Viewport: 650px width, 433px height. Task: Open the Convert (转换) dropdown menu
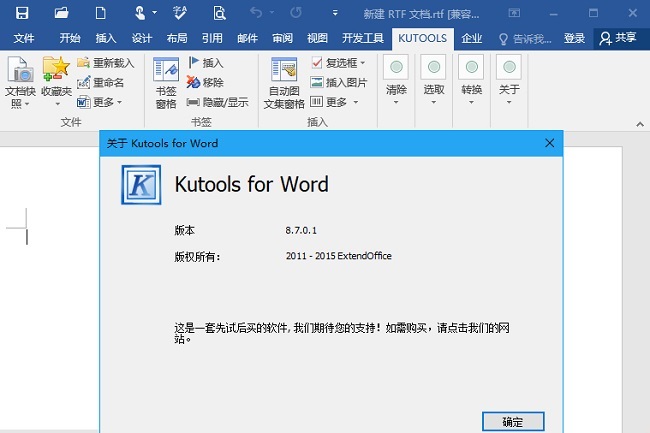point(472,78)
